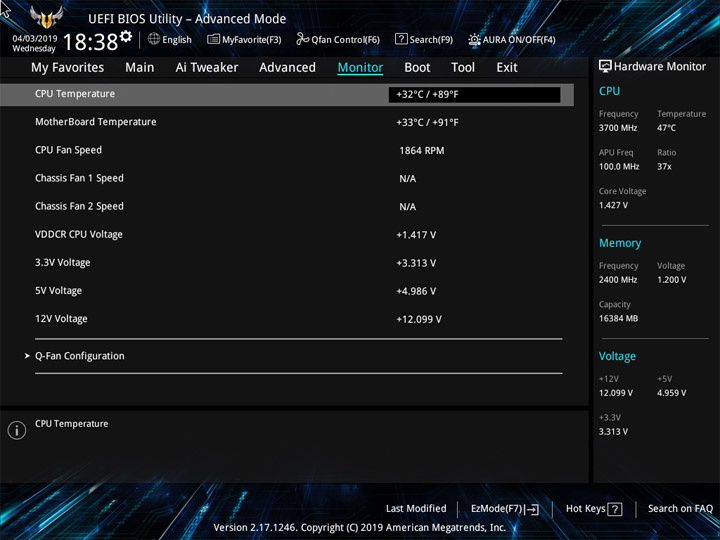Select MotherBoard Temperature row
The image size is (720, 540).
pos(96,122)
